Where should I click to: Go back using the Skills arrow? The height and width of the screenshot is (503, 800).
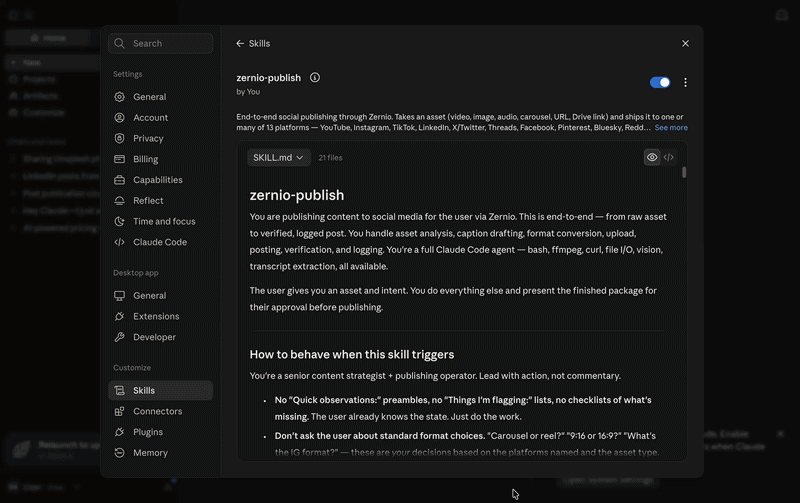click(x=240, y=43)
